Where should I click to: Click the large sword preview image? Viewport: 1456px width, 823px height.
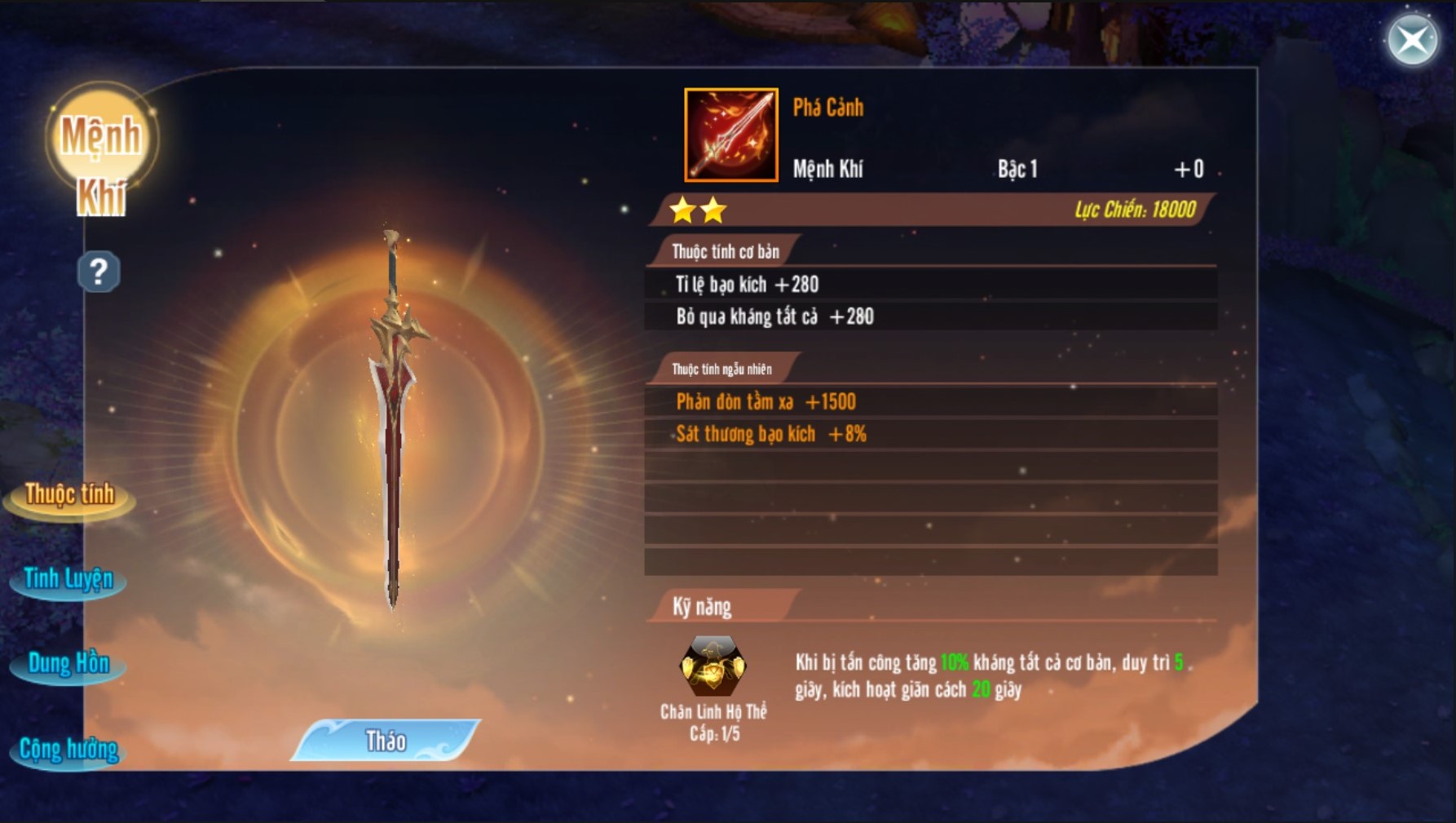point(395,419)
